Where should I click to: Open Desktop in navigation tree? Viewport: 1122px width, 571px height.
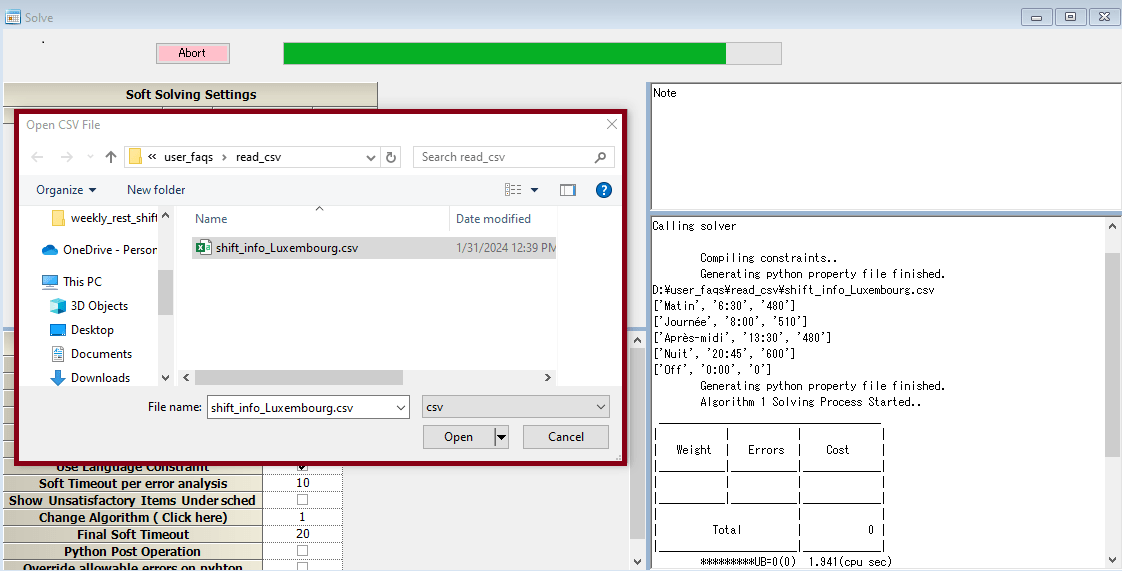click(x=82, y=330)
